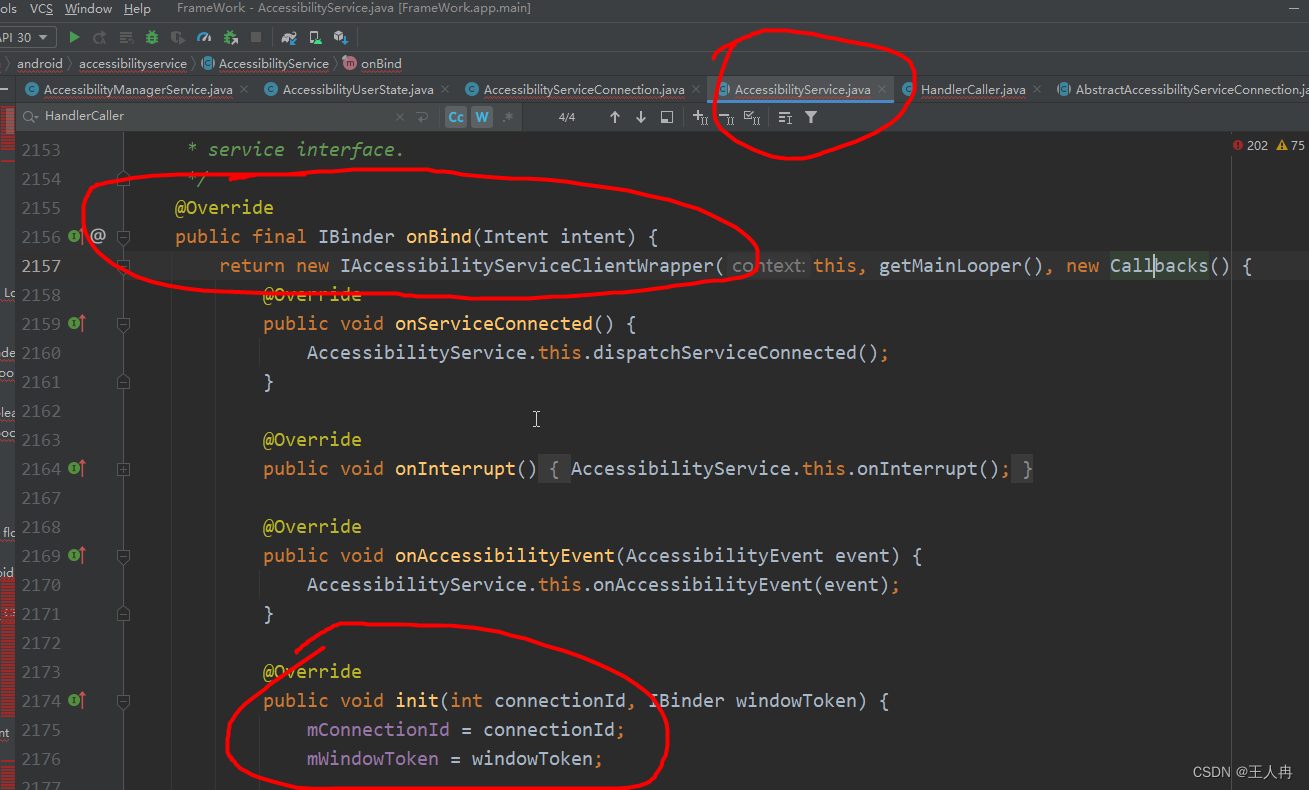Open SDK Manager download-cube icon
The height and width of the screenshot is (790, 1309).
340,37
